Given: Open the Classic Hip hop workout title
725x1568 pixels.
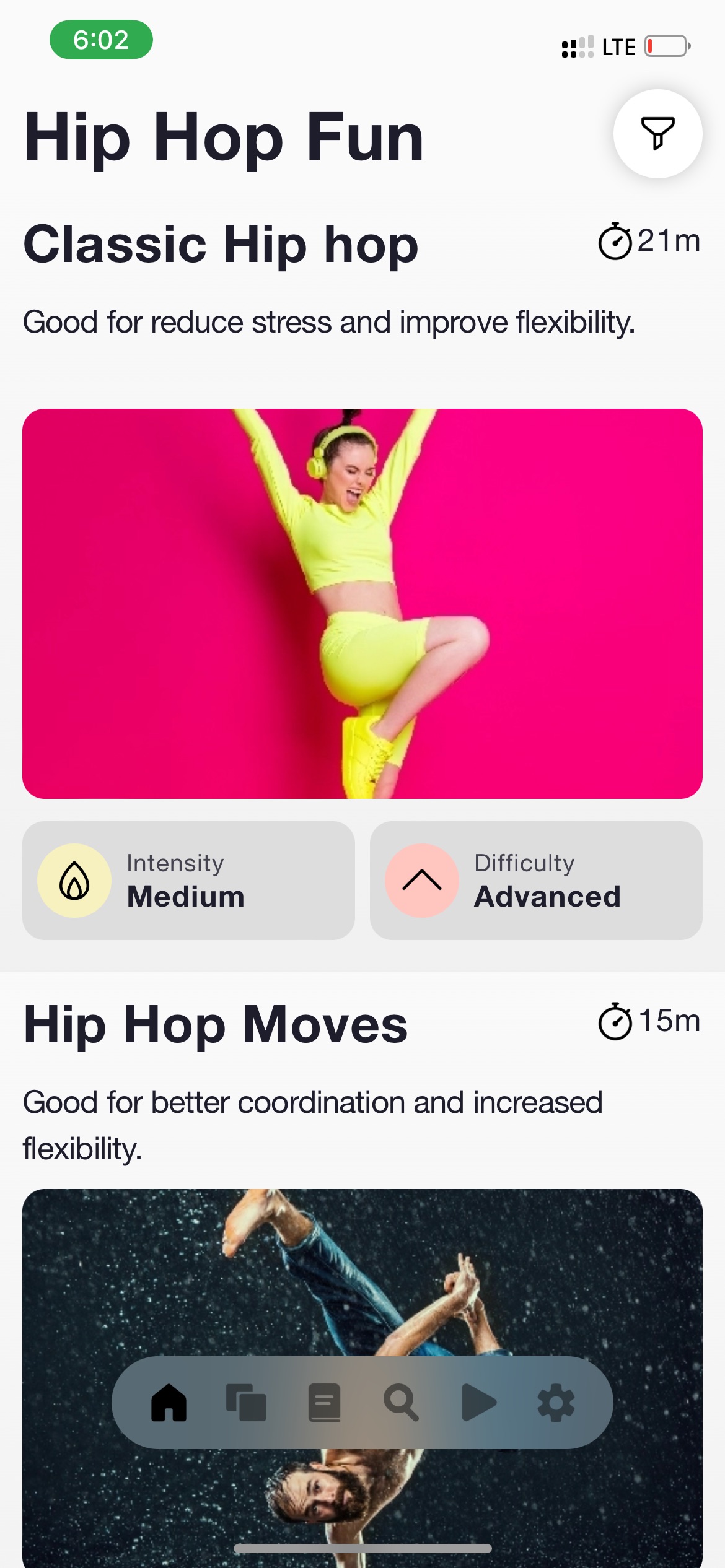Looking at the screenshot, I should pyautogui.click(x=221, y=244).
